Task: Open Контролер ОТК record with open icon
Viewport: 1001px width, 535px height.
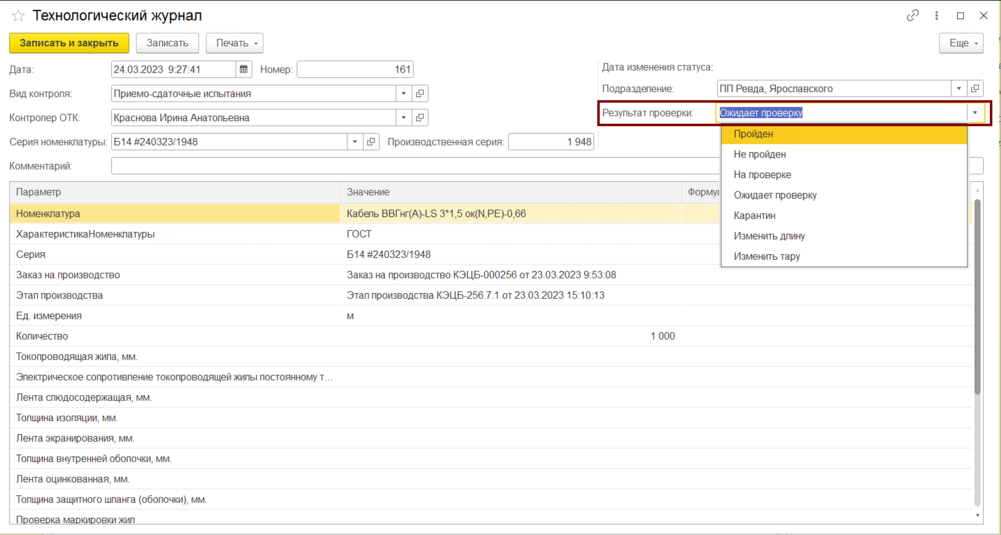Action: click(419, 117)
